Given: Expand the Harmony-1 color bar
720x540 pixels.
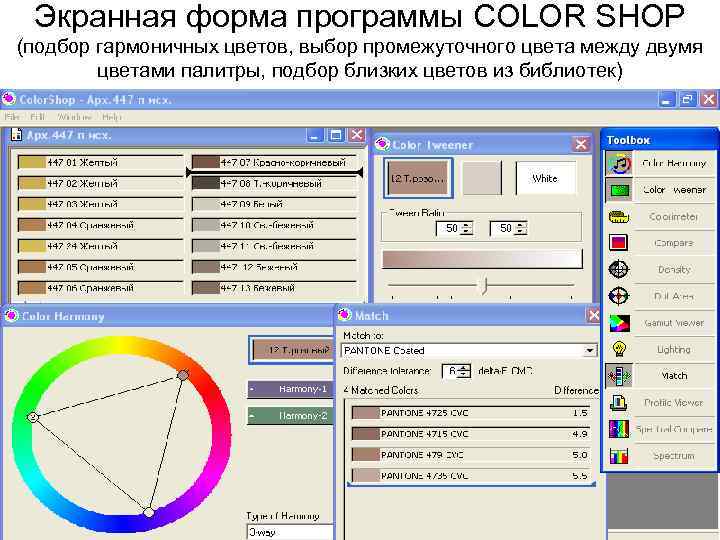Looking at the screenshot, I should [x=290, y=389].
